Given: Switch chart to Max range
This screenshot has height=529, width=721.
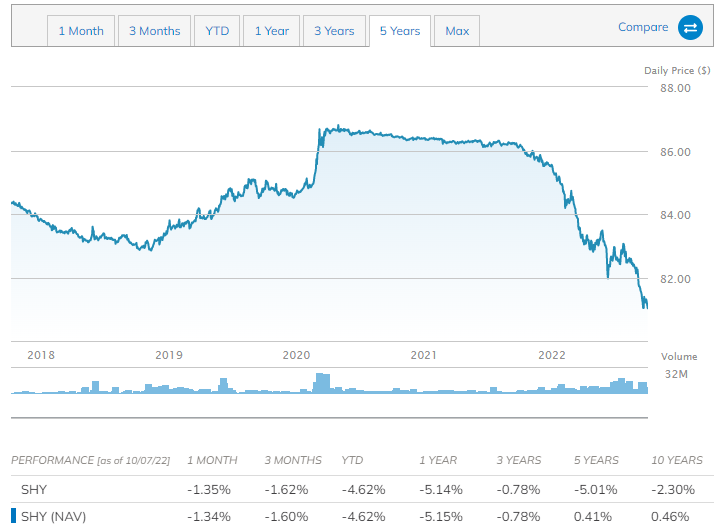Looking at the screenshot, I should pyautogui.click(x=457, y=31).
